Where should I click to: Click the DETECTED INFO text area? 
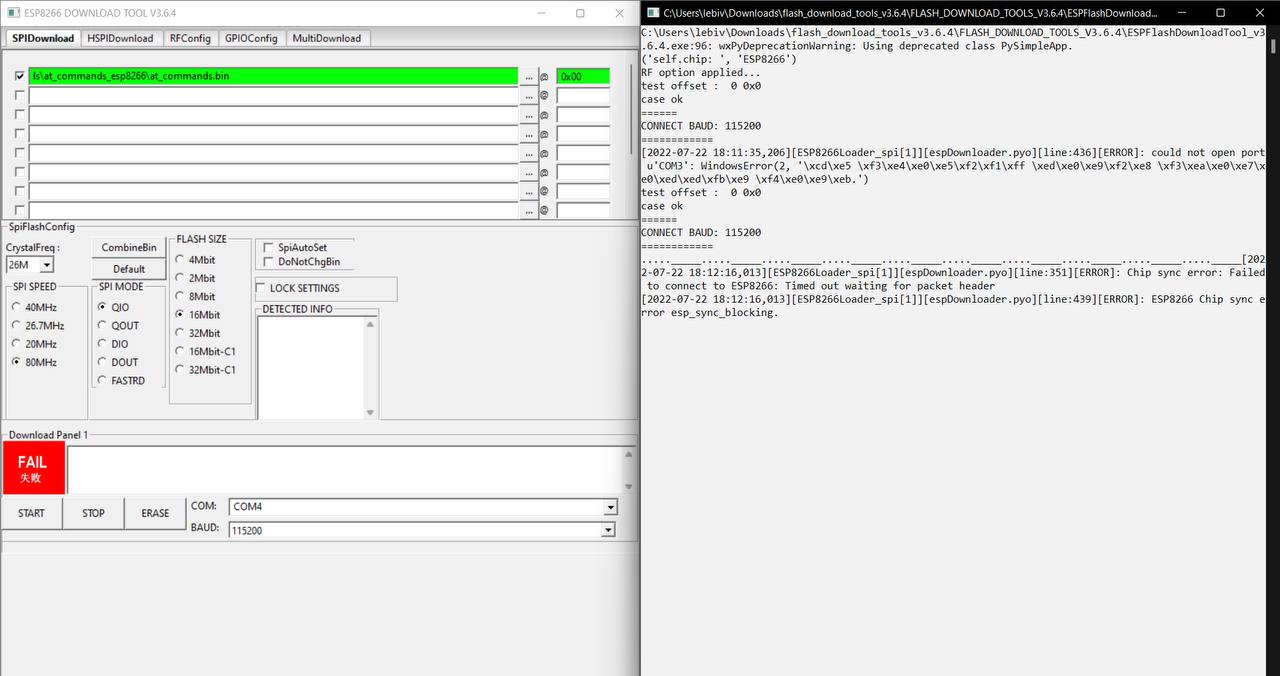pyautogui.click(x=310, y=368)
